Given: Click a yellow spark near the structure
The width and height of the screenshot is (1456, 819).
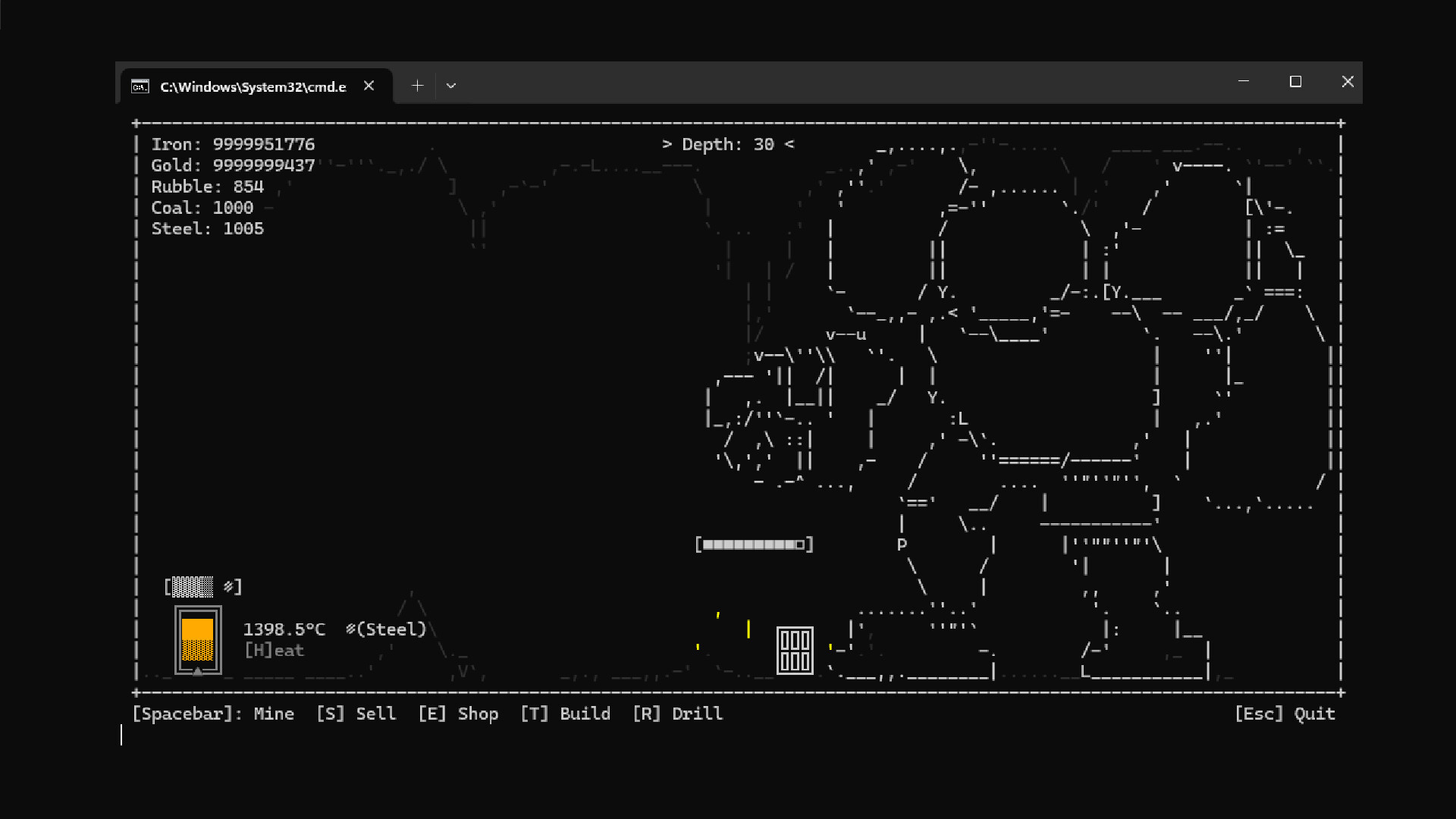Looking at the screenshot, I should tap(748, 629).
